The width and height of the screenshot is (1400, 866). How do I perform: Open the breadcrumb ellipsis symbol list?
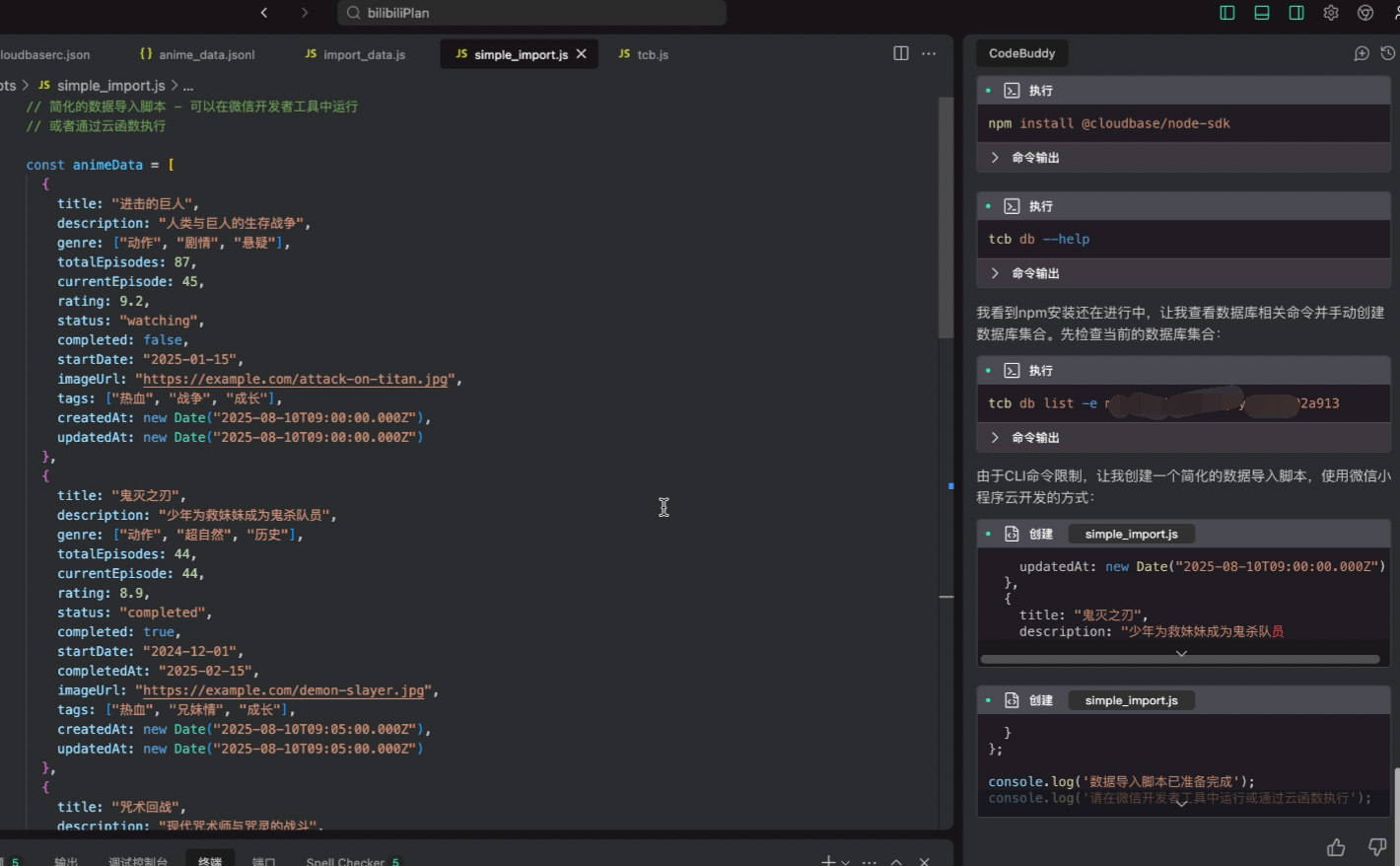coord(188,86)
